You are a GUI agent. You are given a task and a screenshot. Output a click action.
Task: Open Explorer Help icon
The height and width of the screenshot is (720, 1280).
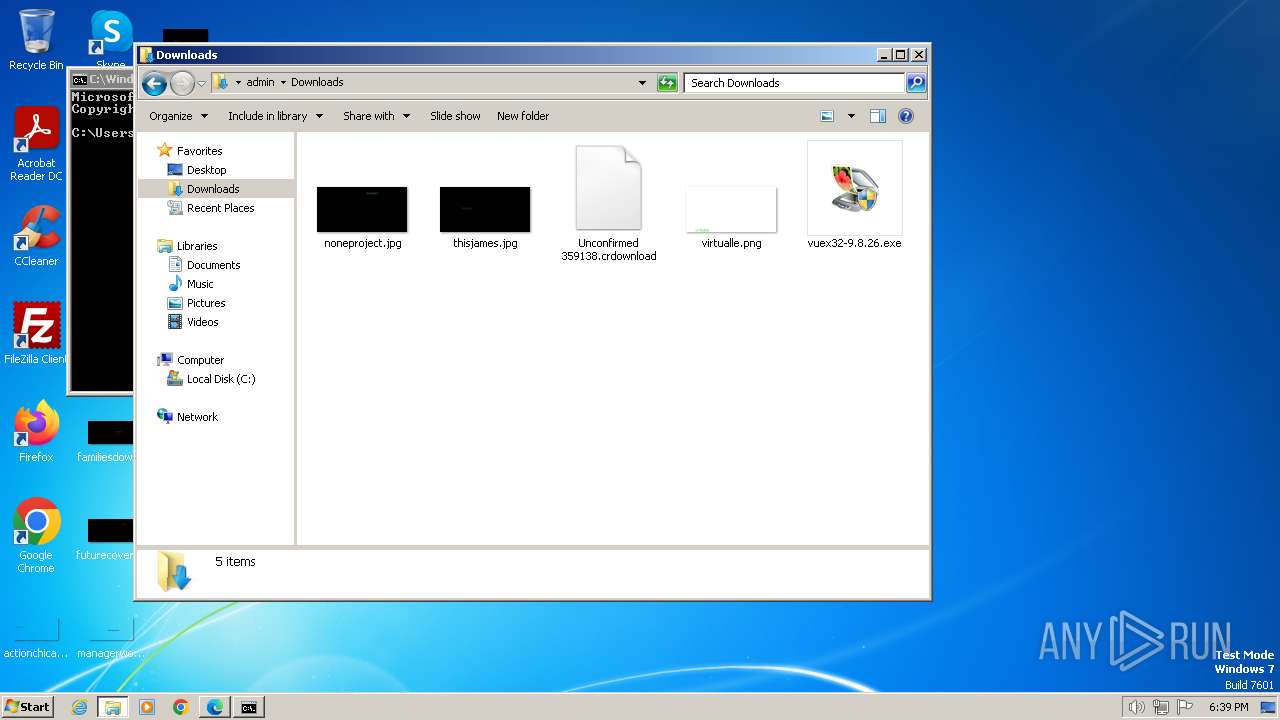(x=906, y=116)
